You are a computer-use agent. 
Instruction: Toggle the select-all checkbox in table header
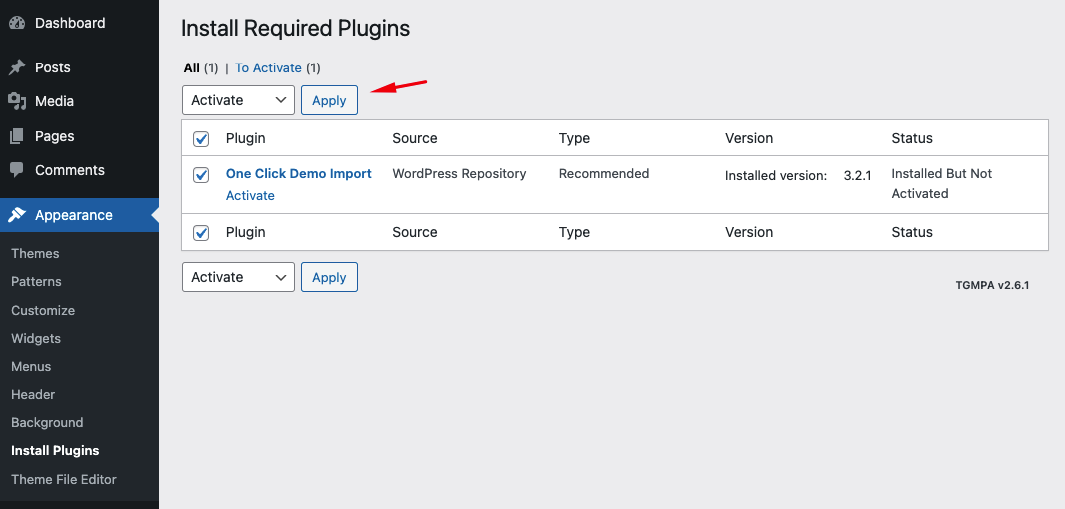coord(201,139)
